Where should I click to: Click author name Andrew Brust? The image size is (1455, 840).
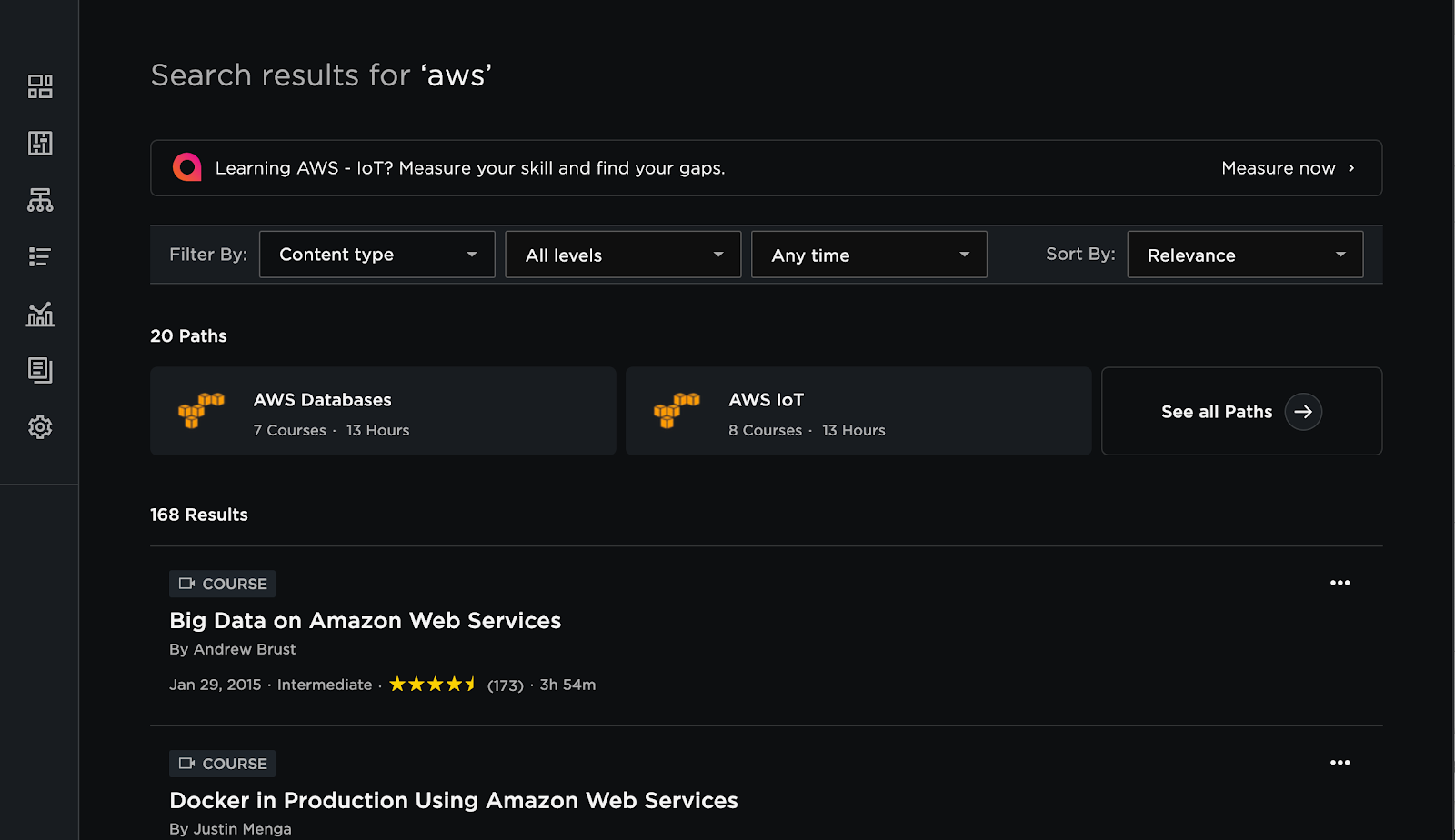coord(245,649)
